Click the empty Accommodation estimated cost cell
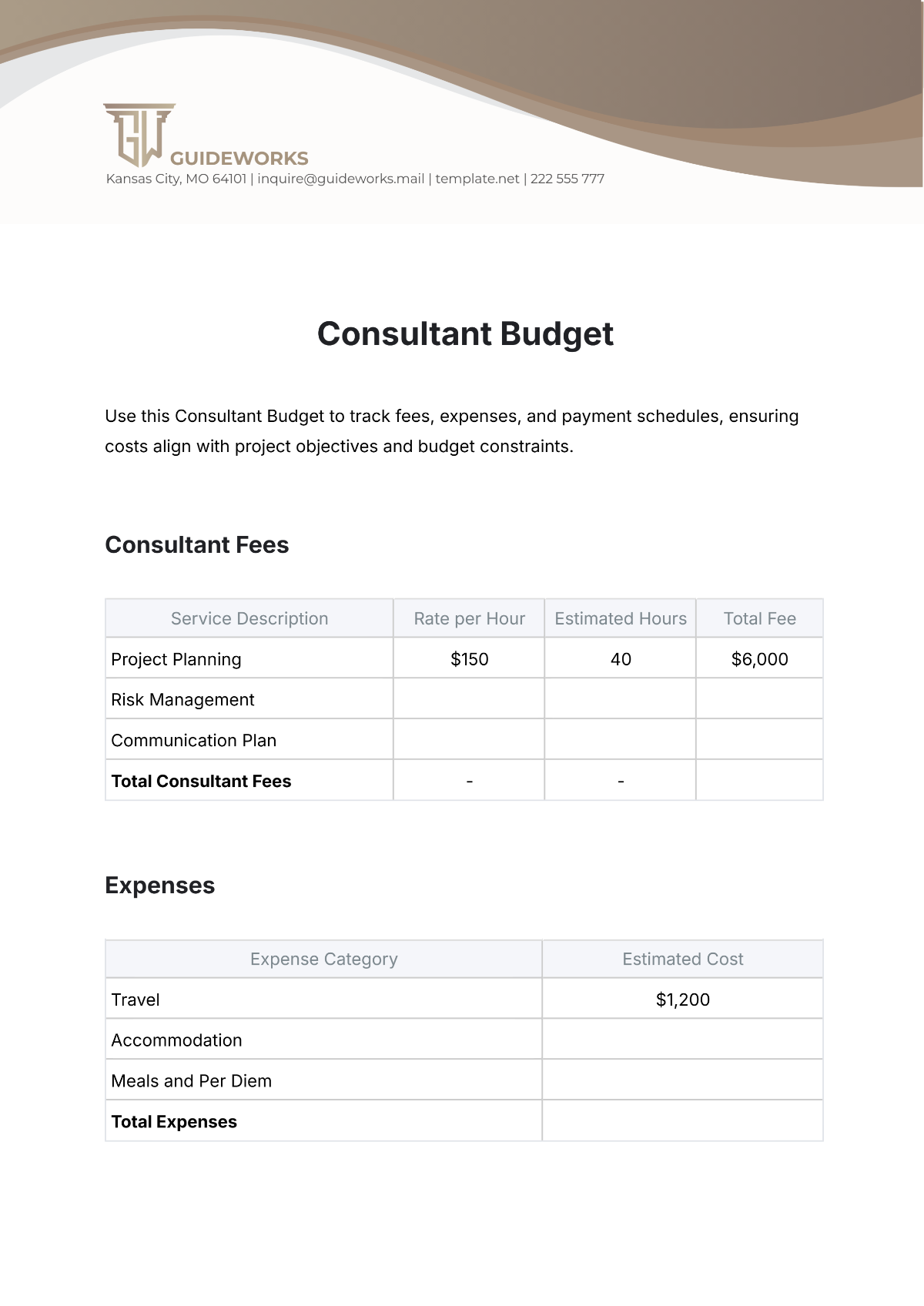The image size is (924, 1306). [x=682, y=1040]
